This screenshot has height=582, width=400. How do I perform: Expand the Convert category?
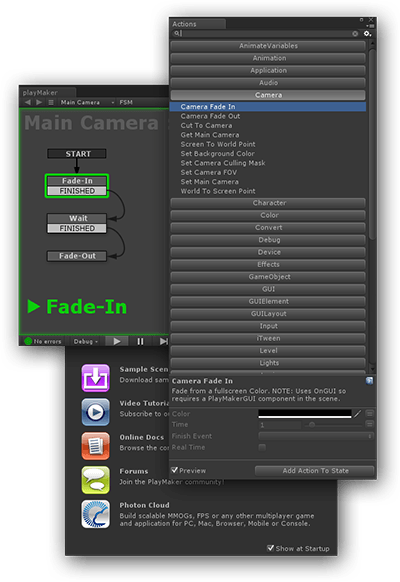[268, 228]
